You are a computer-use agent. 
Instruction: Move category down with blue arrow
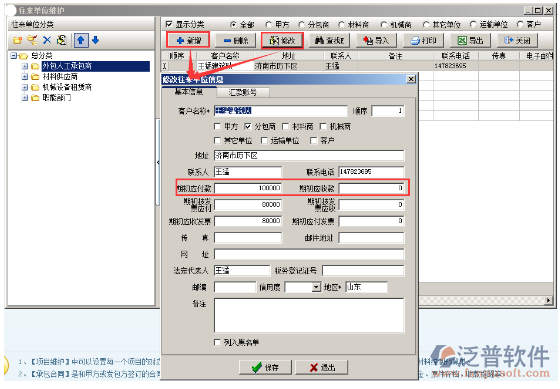coord(95,40)
